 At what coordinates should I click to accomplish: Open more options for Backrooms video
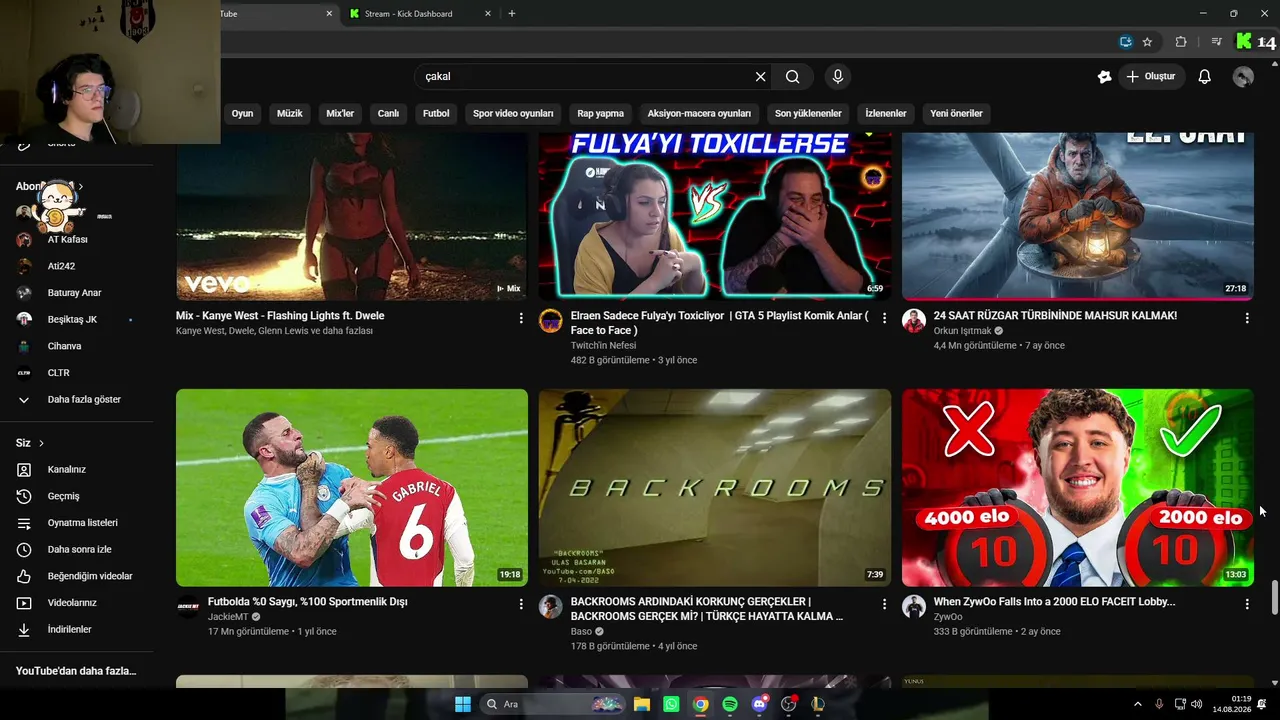tap(884, 604)
